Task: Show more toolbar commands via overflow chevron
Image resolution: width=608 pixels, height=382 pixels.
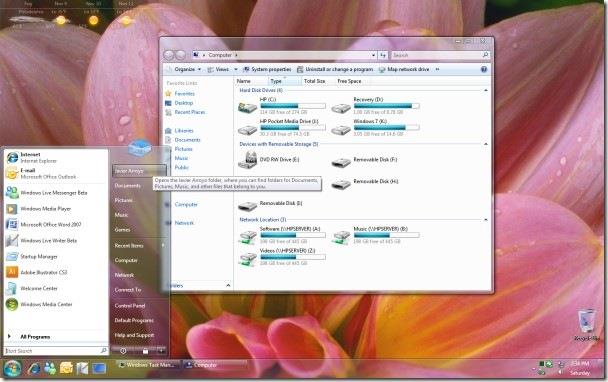Action: pos(437,69)
